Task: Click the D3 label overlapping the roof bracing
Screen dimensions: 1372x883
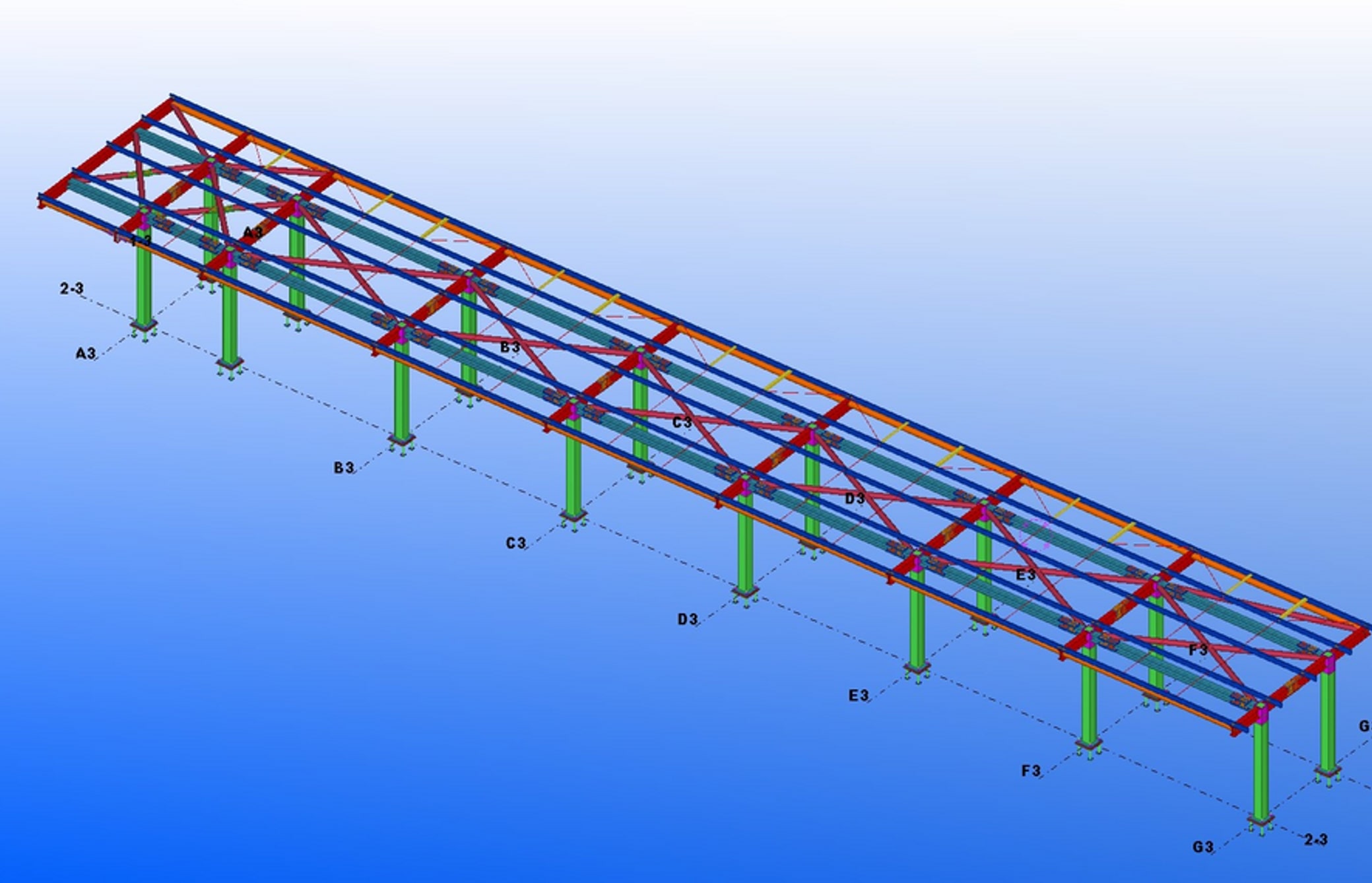Action: pyautogui.click(x=855, y=499)
